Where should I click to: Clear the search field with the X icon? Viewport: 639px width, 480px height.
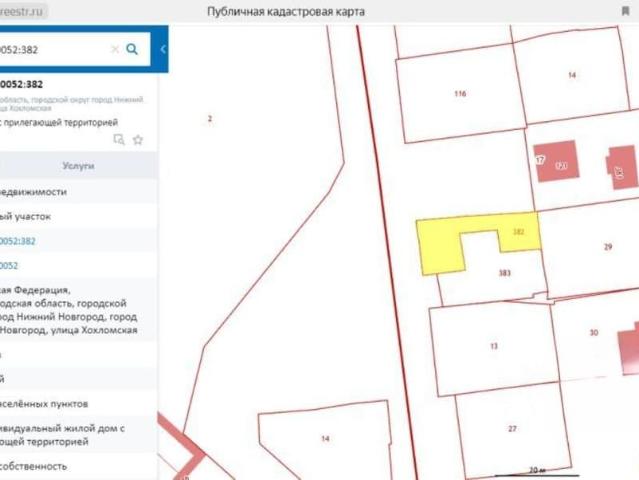115,49
